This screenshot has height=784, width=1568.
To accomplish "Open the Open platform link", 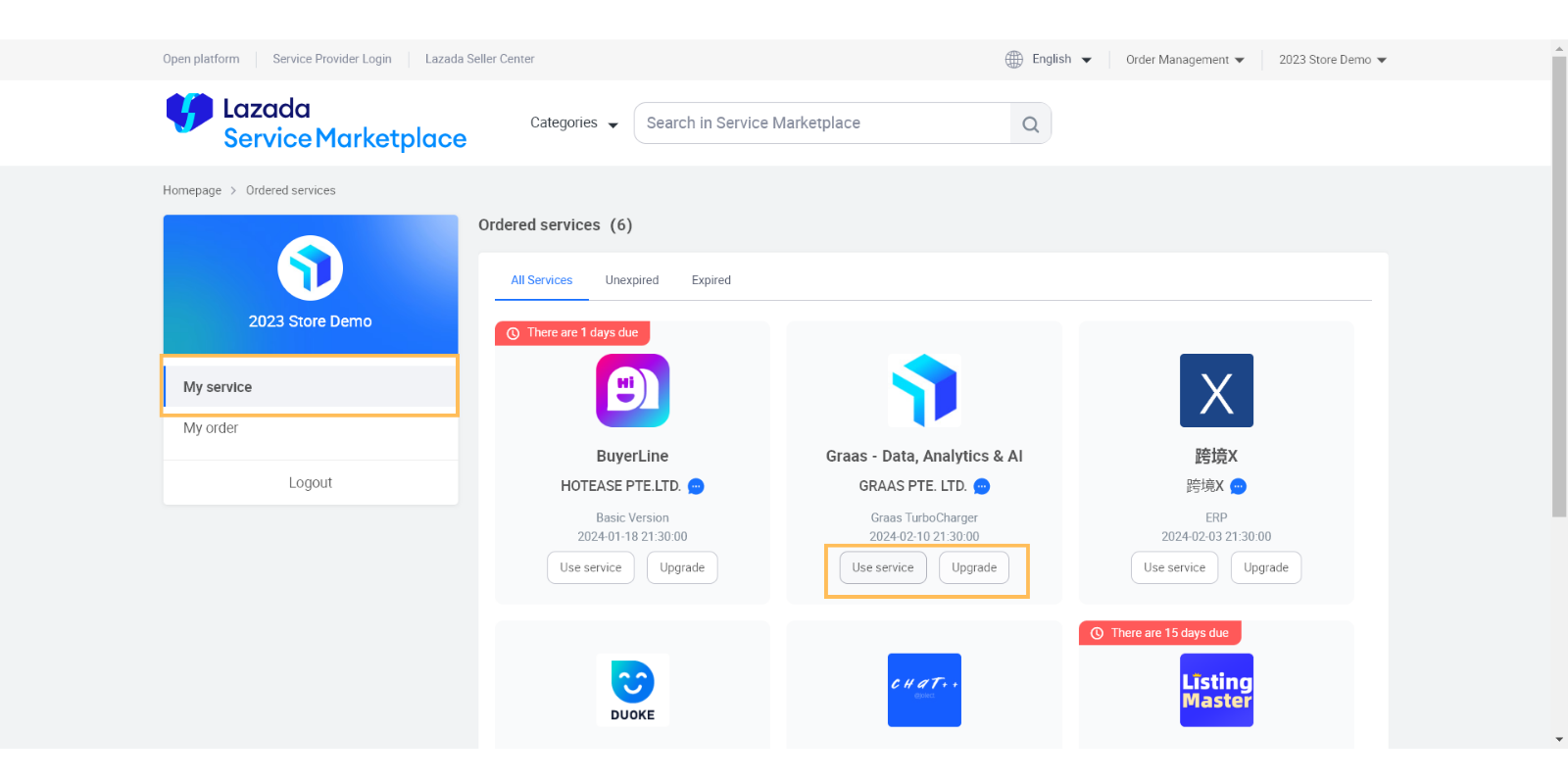I will (x=201, y=59).
